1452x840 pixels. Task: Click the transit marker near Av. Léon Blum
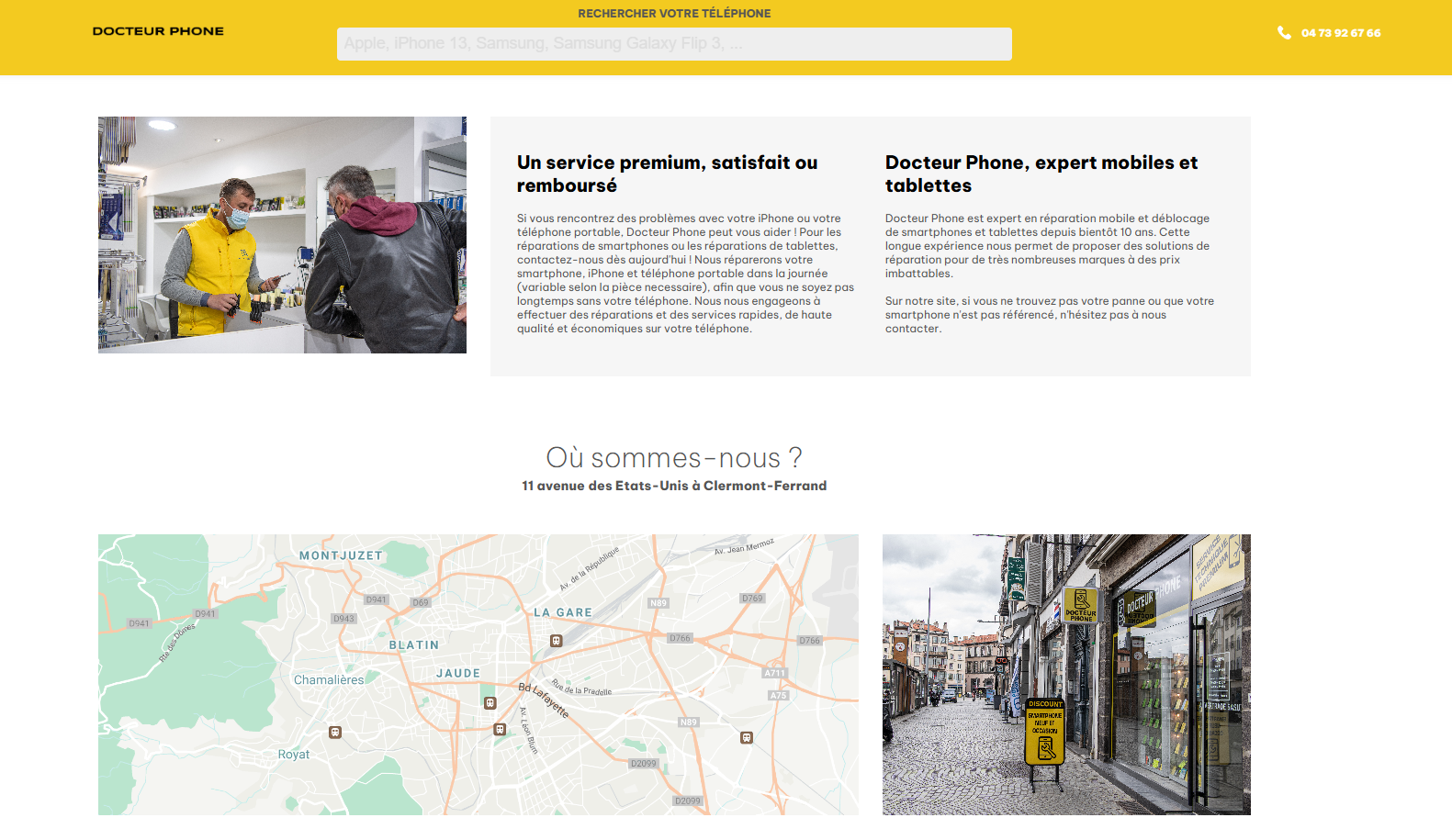click(x=500, y=730)
